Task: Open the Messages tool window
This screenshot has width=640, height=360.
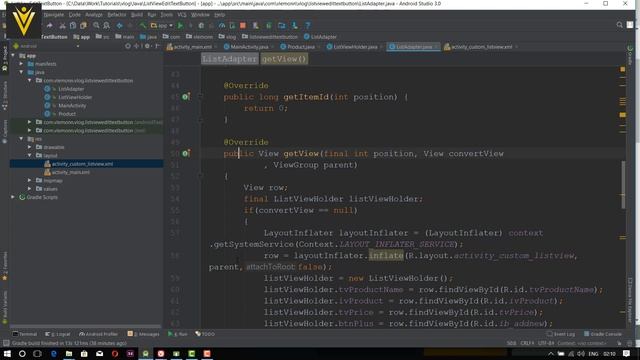Action: point(143,334)
